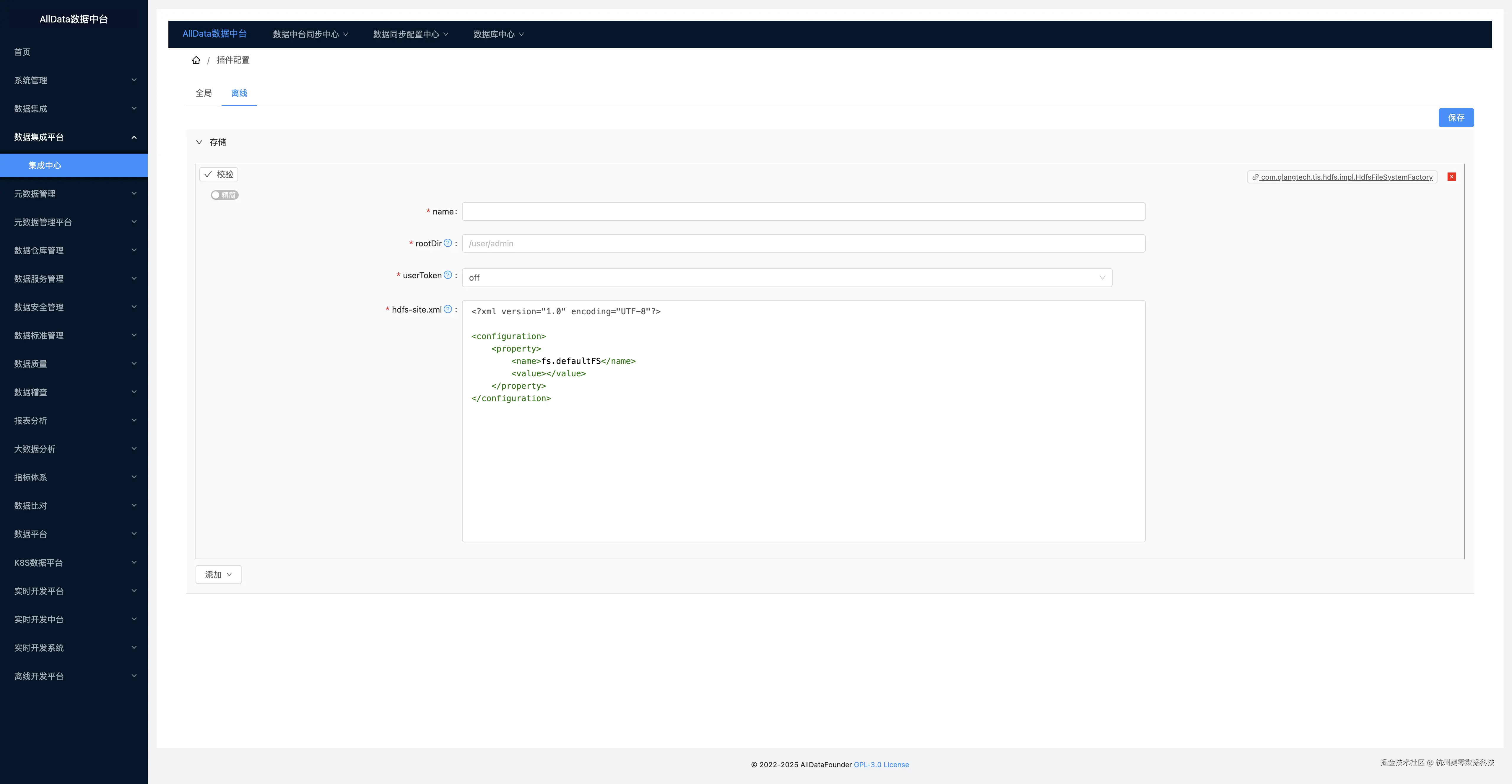Open the 数据库中心 top menu
Viewport: 1512px width, 784px height.
coord(498,34)
